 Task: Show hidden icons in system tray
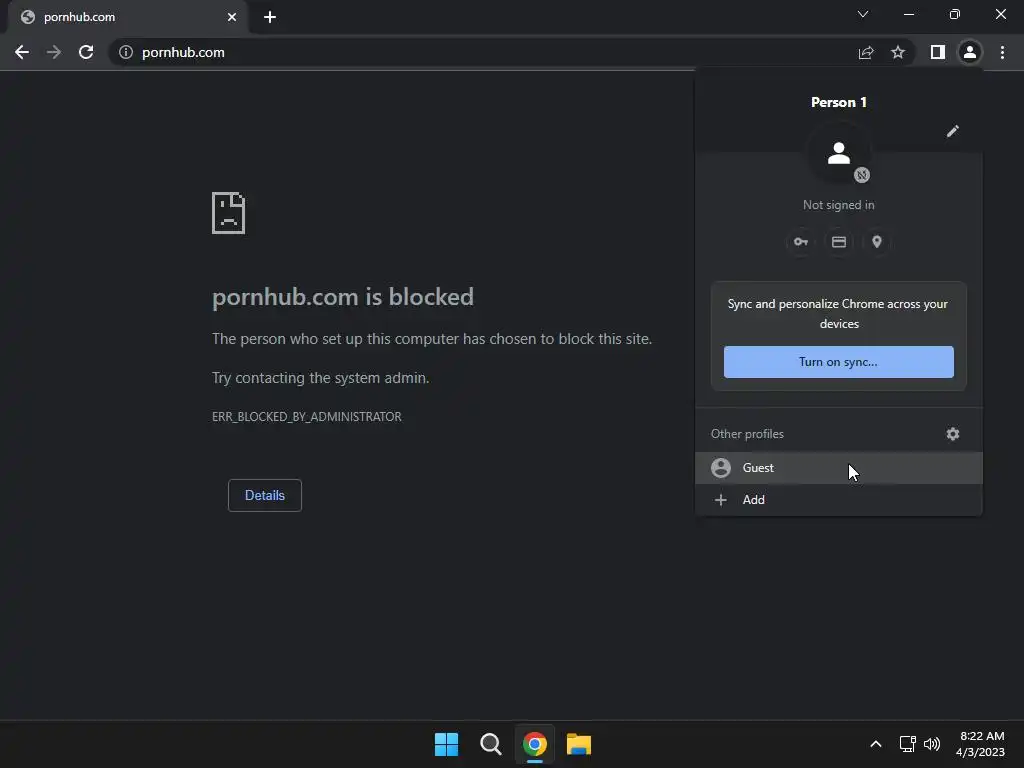click(876, 744)
